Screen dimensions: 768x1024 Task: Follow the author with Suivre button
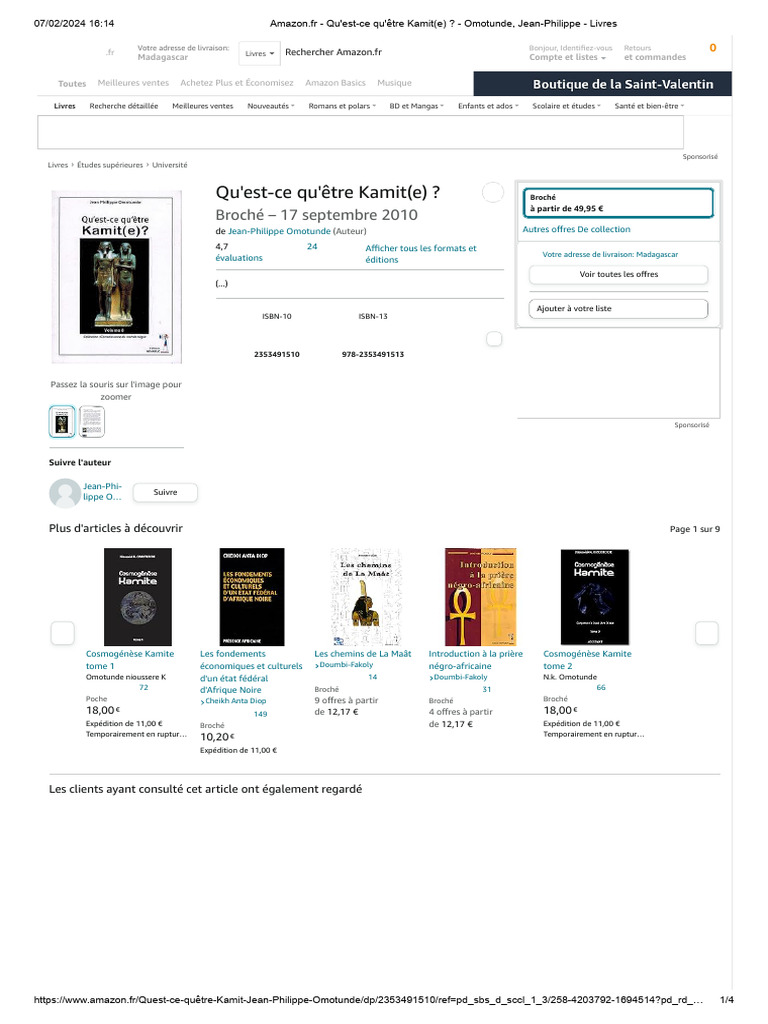(x=165, y=492)
